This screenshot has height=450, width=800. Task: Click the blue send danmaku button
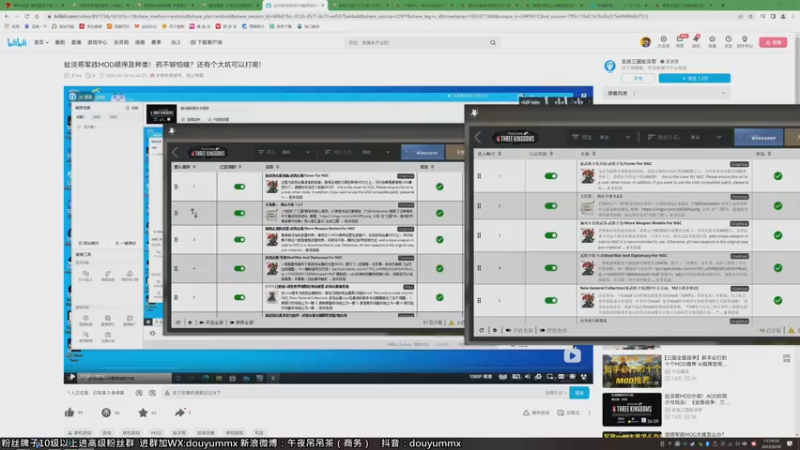click(x=579, y=393)
